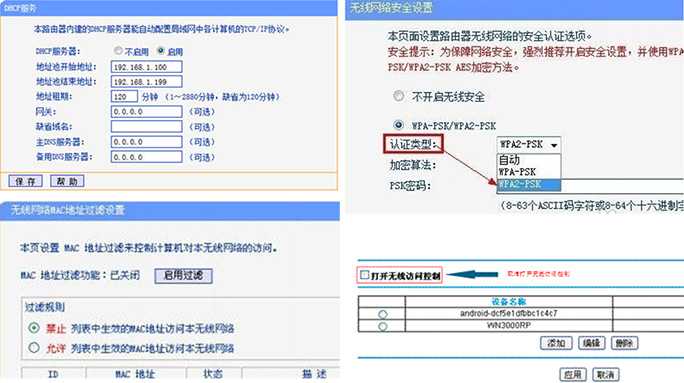684x383 pixels.
Task: Click the 地址池开始地址 input field
Action: click(147, 67)
